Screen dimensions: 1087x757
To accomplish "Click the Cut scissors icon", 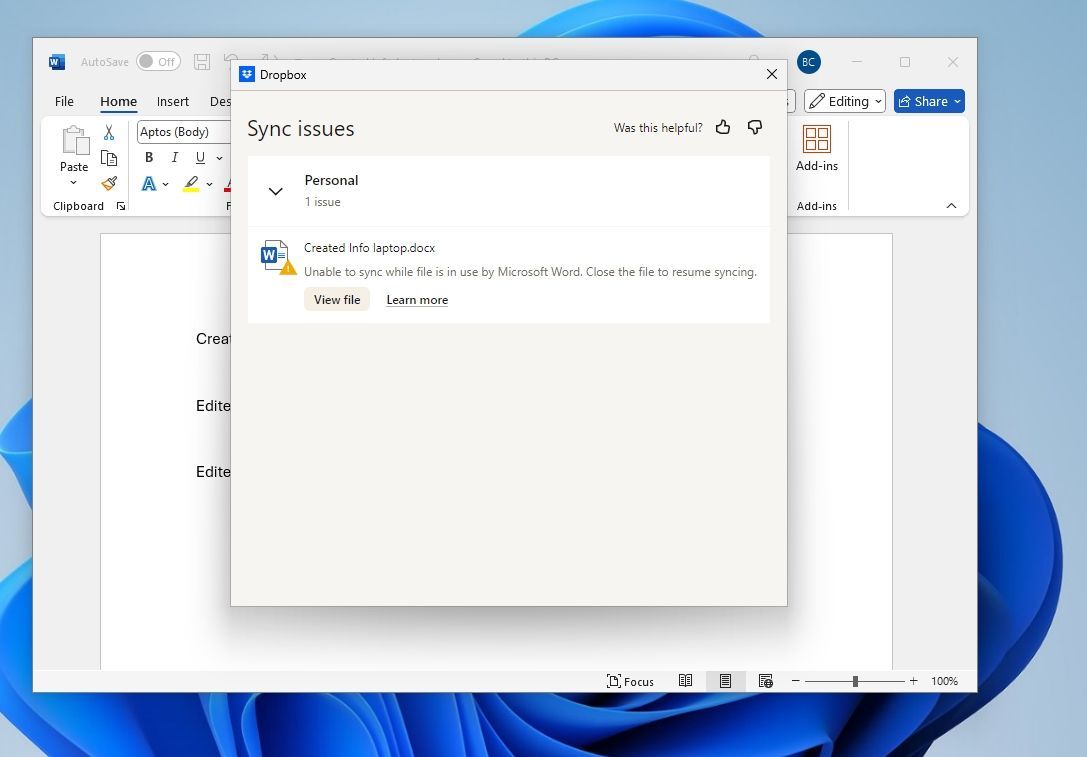I will 109,131.
